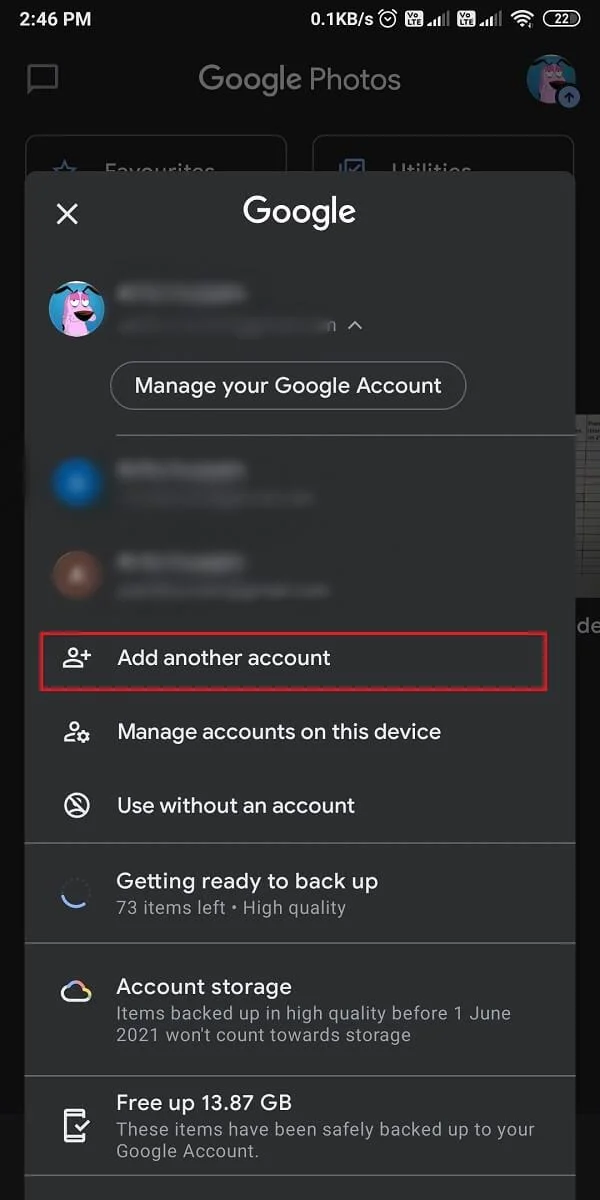Screen dimensions: 600x1200
Task: Select the brown account avatar
Action: pos(78,575)
